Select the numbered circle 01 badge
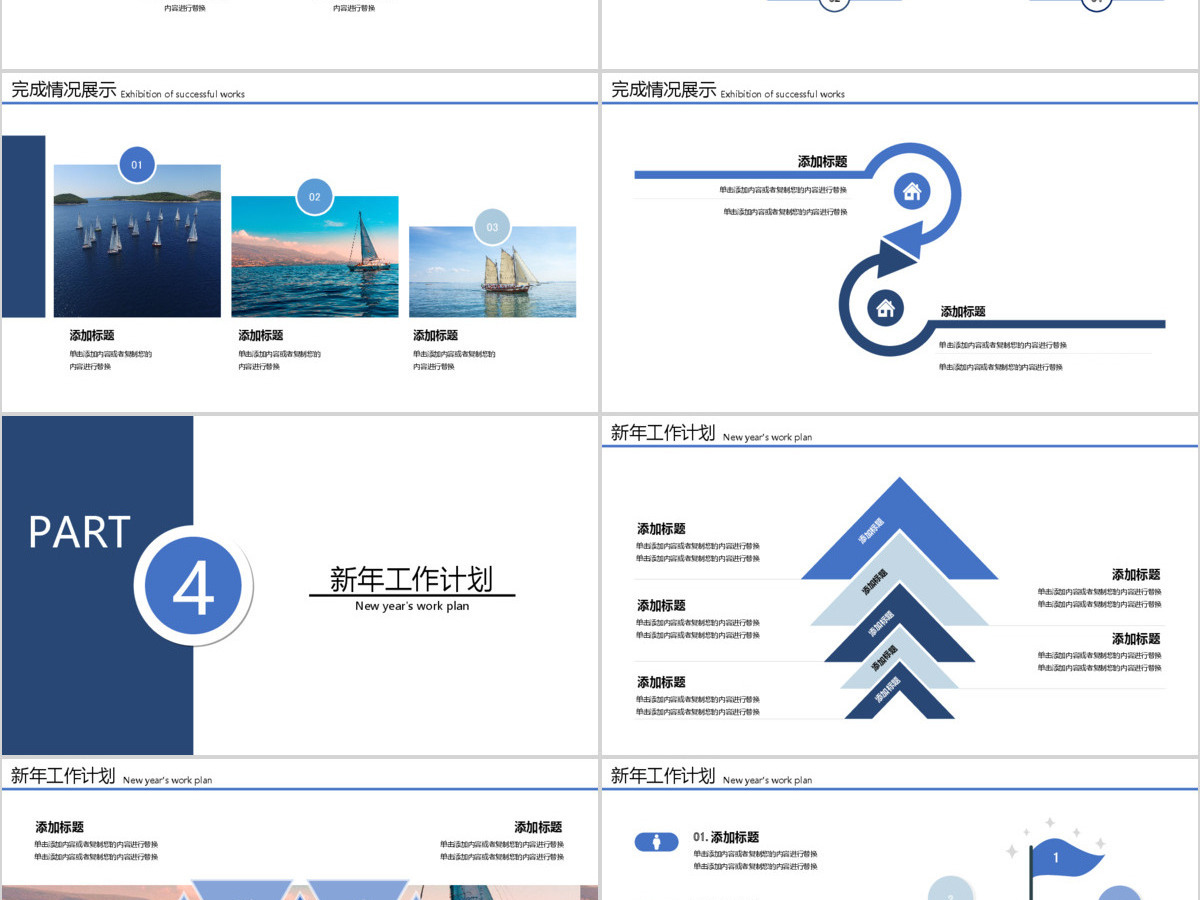The image size is (1200, 900). coord(137,165)
